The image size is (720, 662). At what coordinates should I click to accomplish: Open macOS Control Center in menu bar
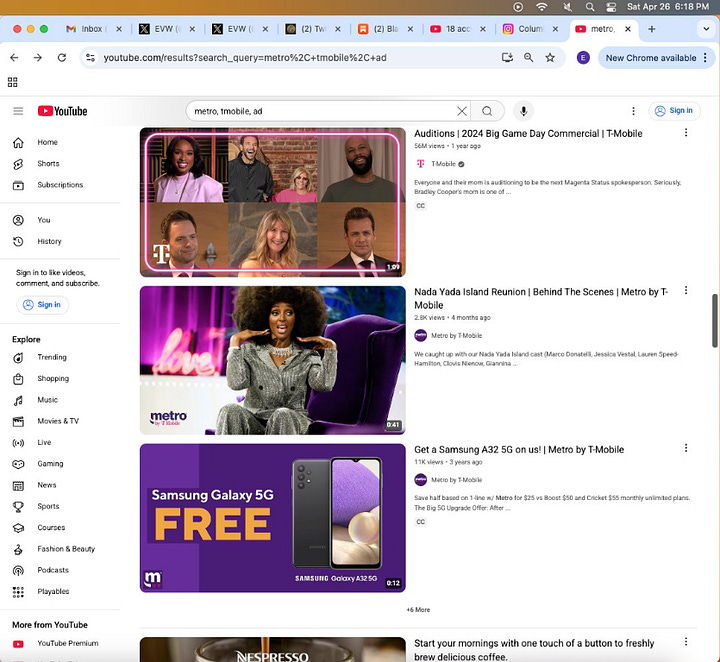[611, 6]
